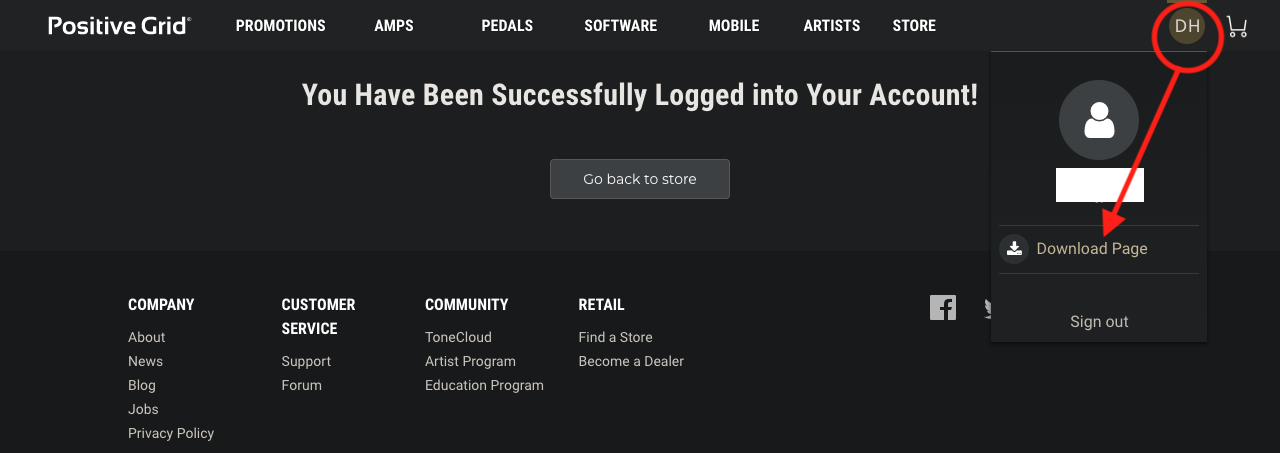Go to Positive Grid home logo
The height and width of the screenshot is (453, 1280).
120,26
